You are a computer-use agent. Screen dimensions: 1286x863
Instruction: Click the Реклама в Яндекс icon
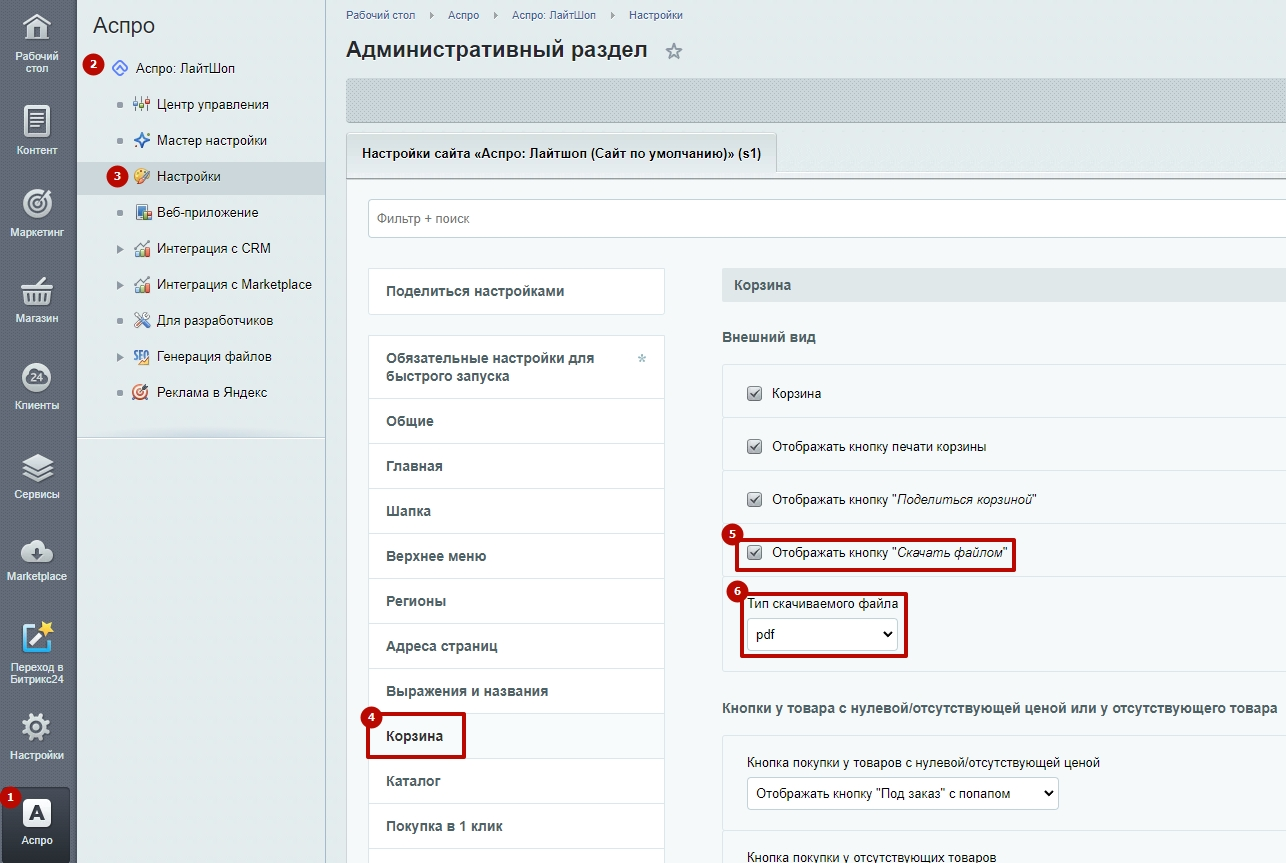pyautogui.click(x=141, y=392)
